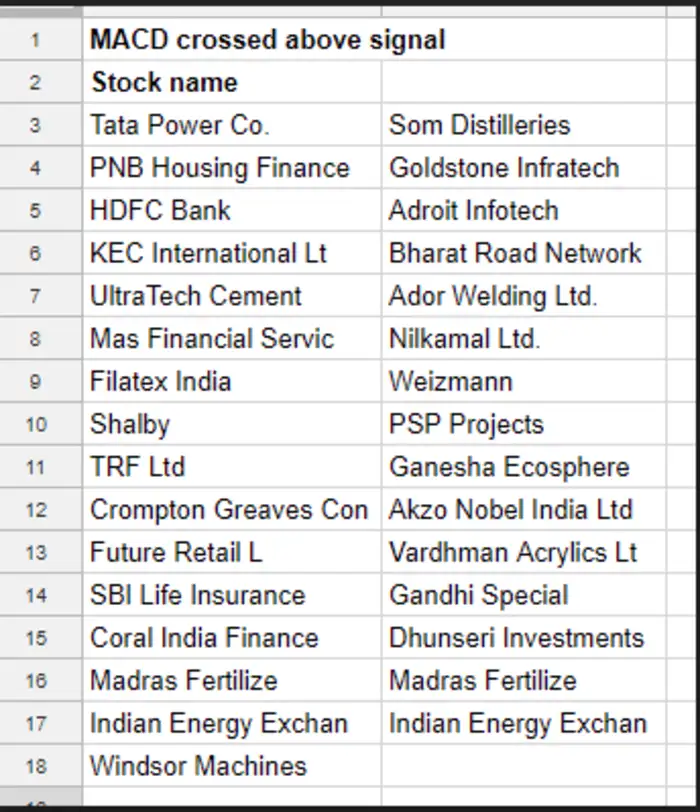The image size is (700, 812).
Task: Select the Windsor Machines cell
Action: click(198, 766)
